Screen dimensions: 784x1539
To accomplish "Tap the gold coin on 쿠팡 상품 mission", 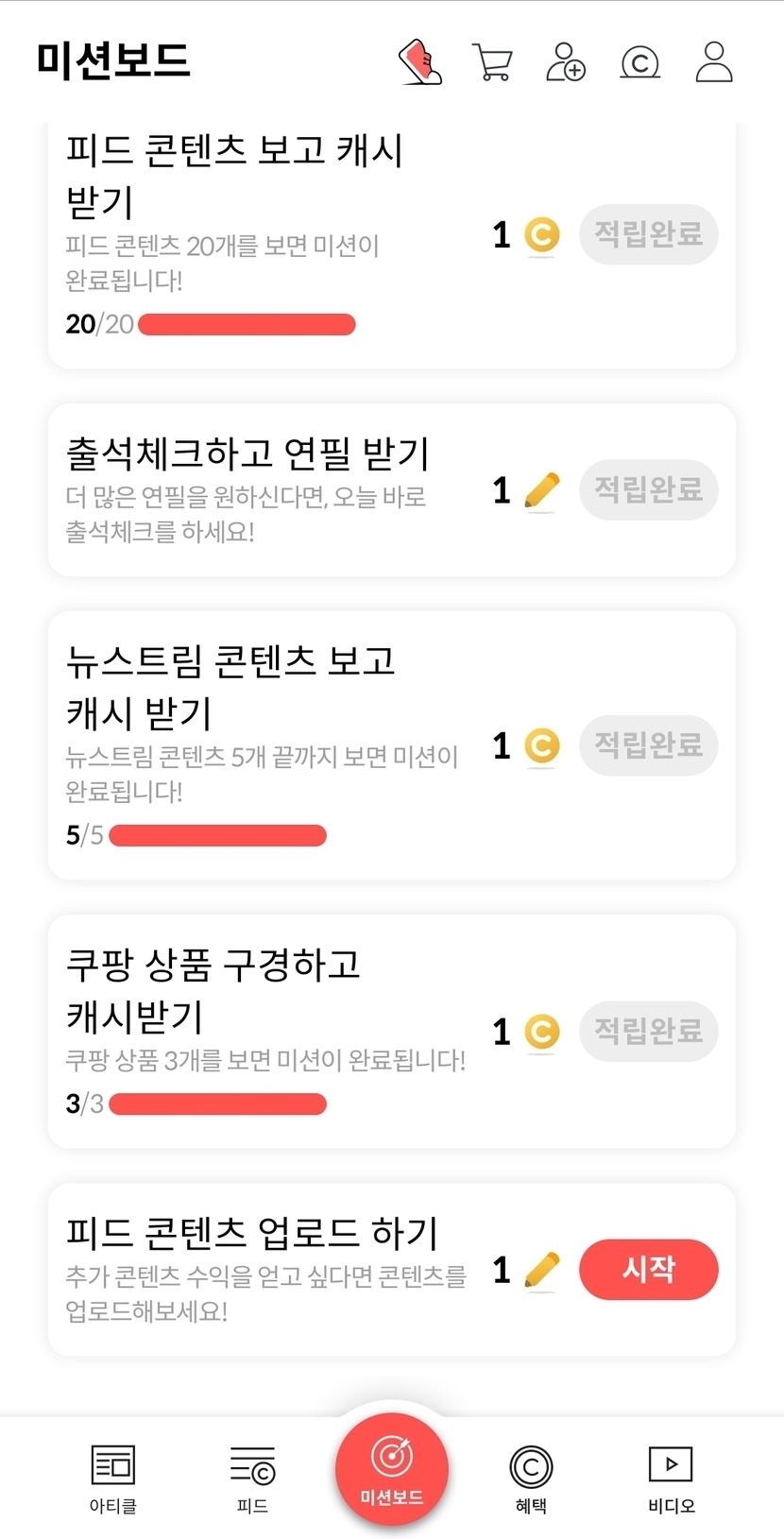I will pyautogui.click(x=541, y=1032).
